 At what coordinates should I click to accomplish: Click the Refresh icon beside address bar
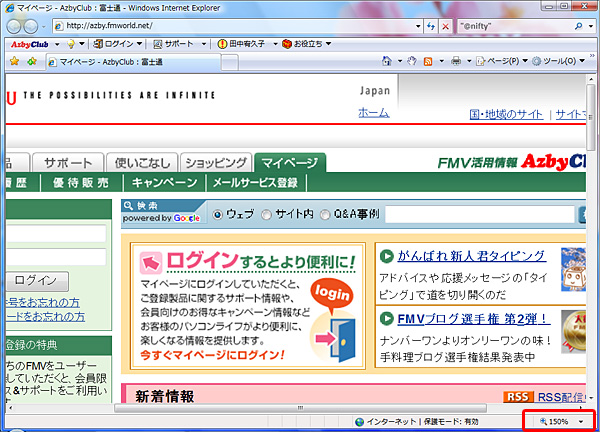tap(431, 26)
